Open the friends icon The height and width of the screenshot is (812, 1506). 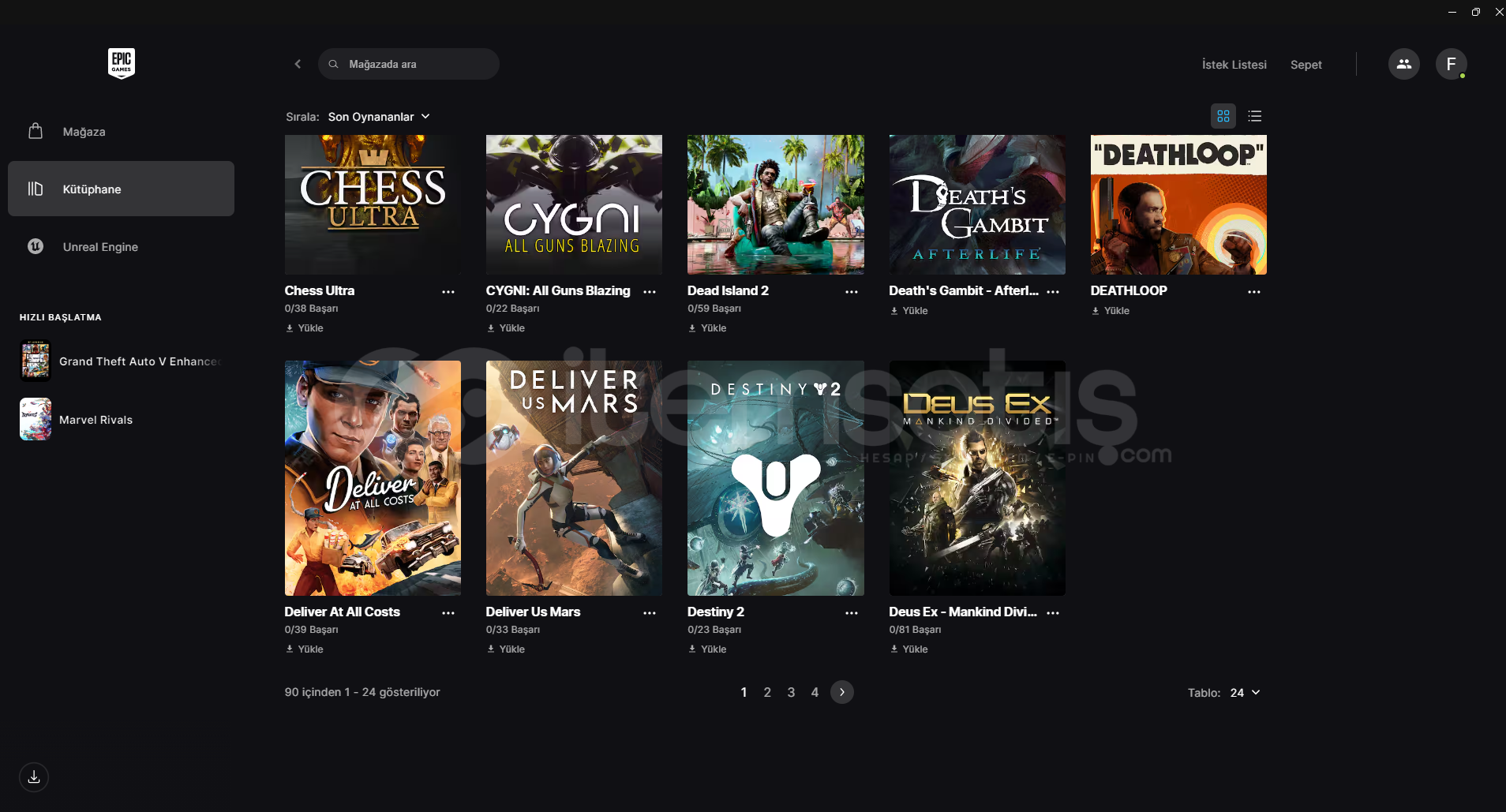pos(1404,64)
